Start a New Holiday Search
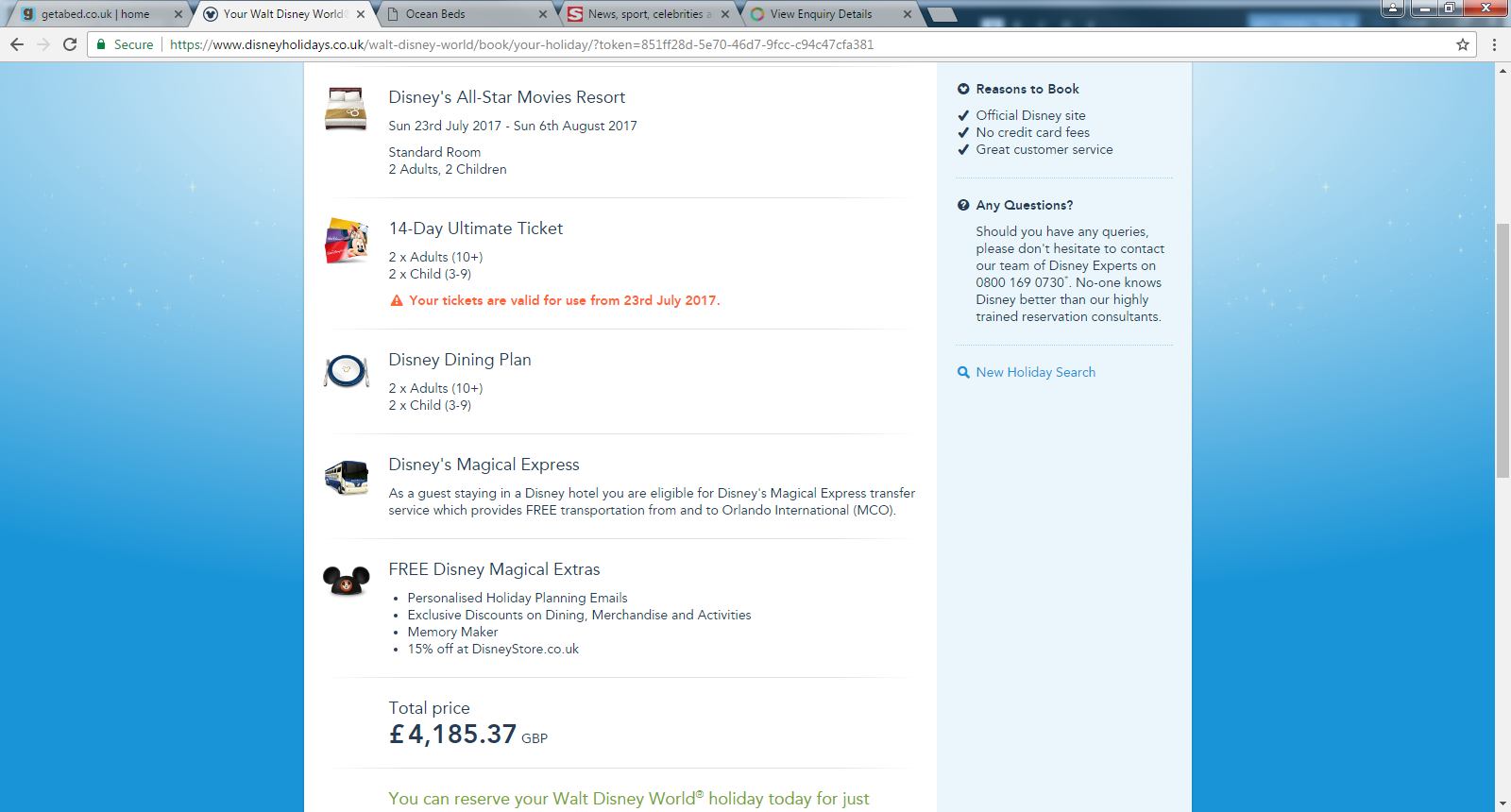Image resolution: width=1511 pixels, height=812 pixels. (x=1036, y=372)
